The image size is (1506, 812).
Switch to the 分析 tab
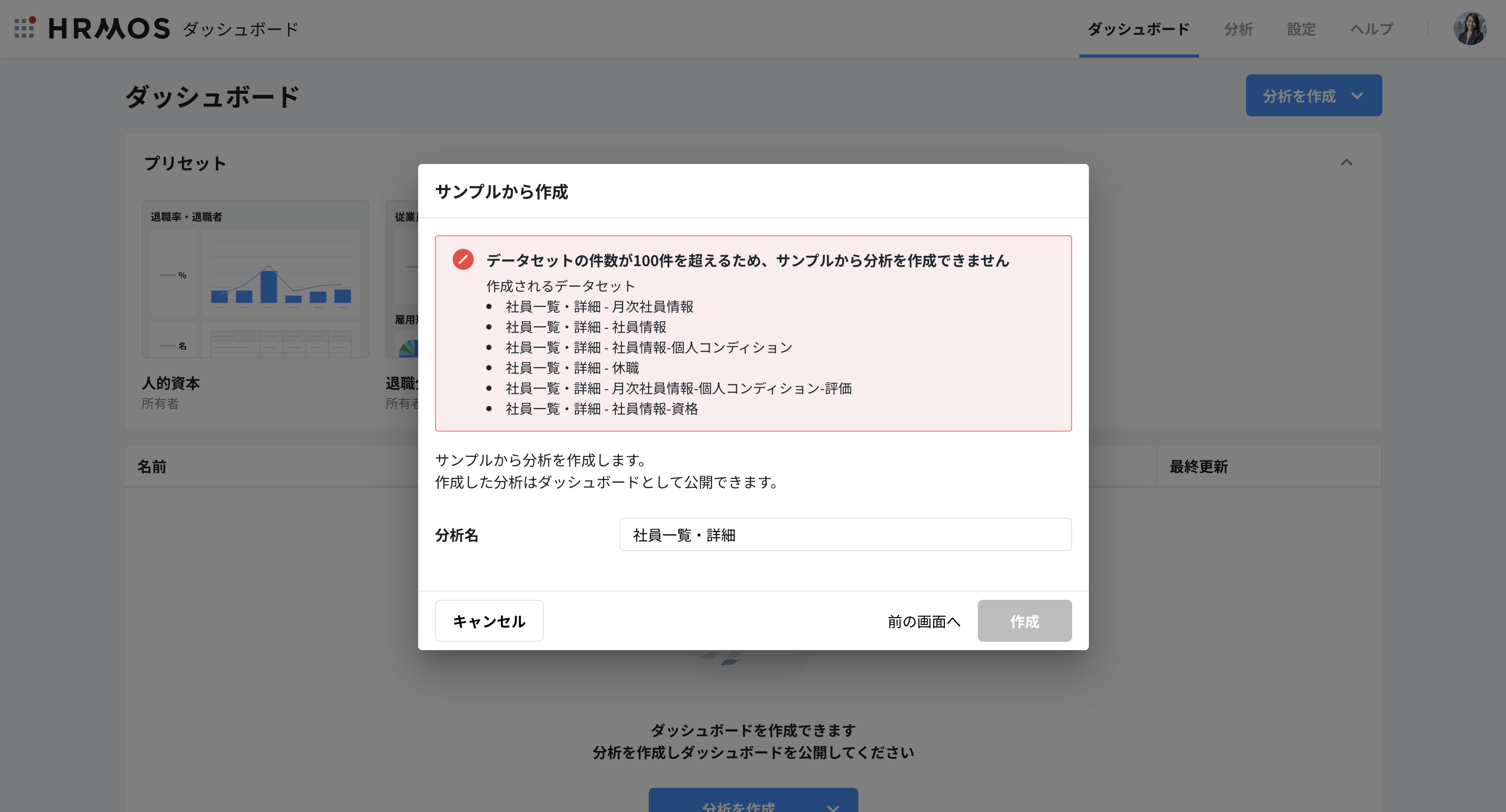pyautogui.click(x=1238, y=29)
